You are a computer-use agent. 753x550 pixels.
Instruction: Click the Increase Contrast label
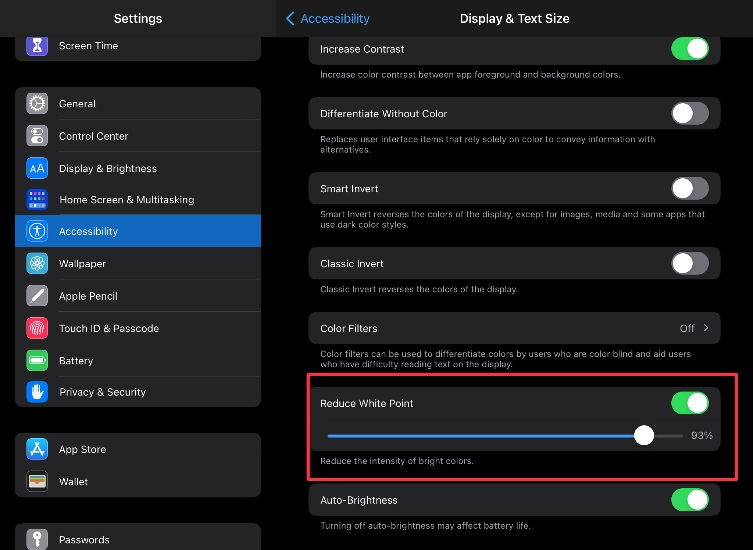coord(362,49)
